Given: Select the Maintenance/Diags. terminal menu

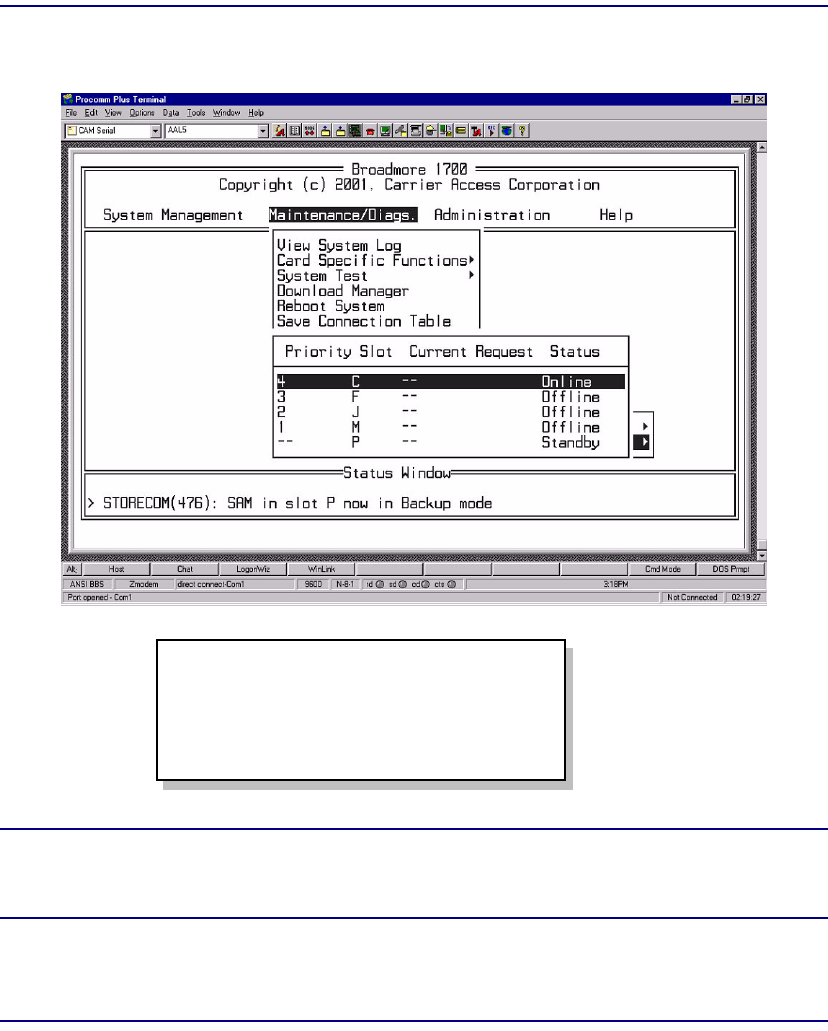Looking at the screenshot, I should (343, 215).
